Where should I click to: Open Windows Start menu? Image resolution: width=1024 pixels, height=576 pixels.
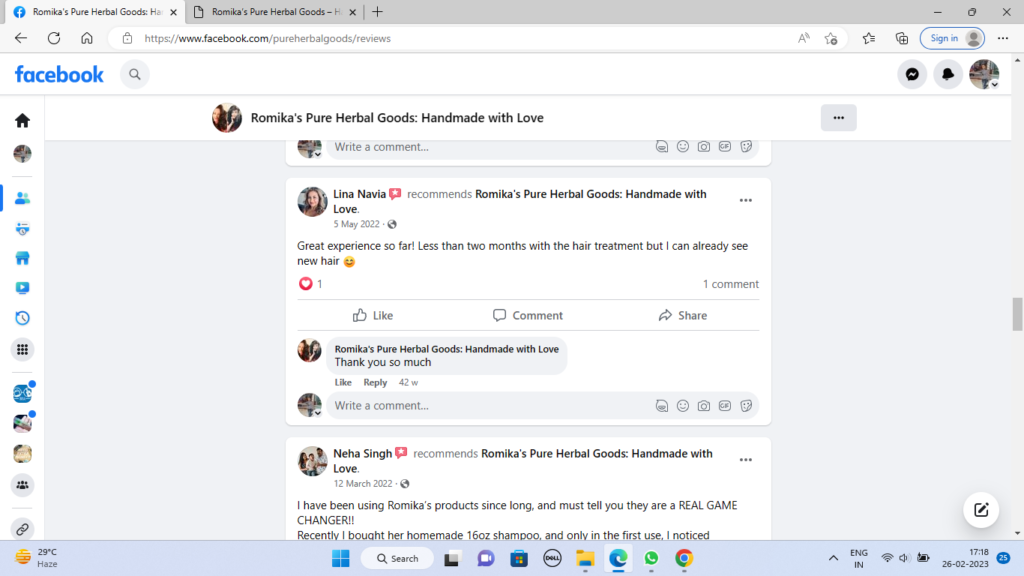[x=340, y=558]
